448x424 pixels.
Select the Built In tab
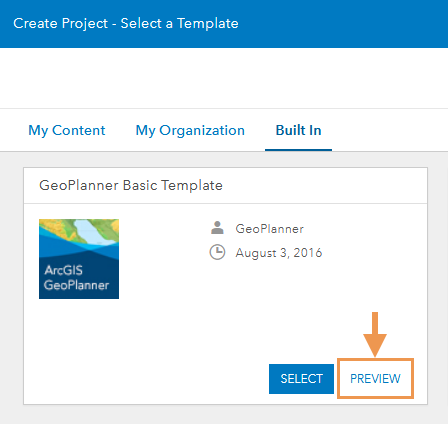298,130
